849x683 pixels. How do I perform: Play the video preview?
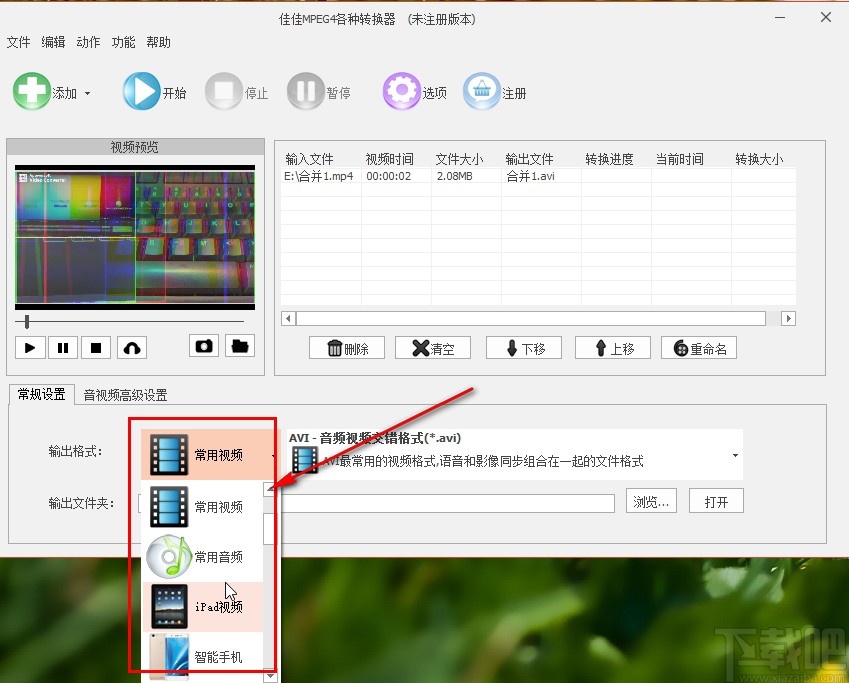pyautogui.click(x=29, y=347)
